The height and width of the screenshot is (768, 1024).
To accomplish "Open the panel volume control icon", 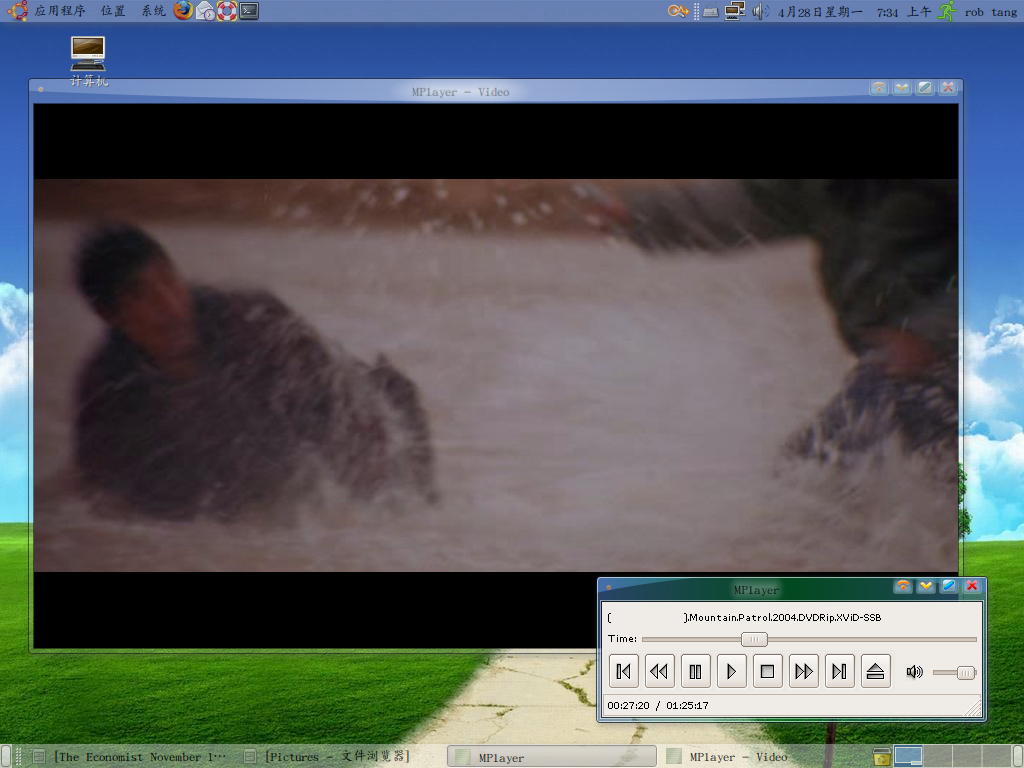I will [760, 11].
